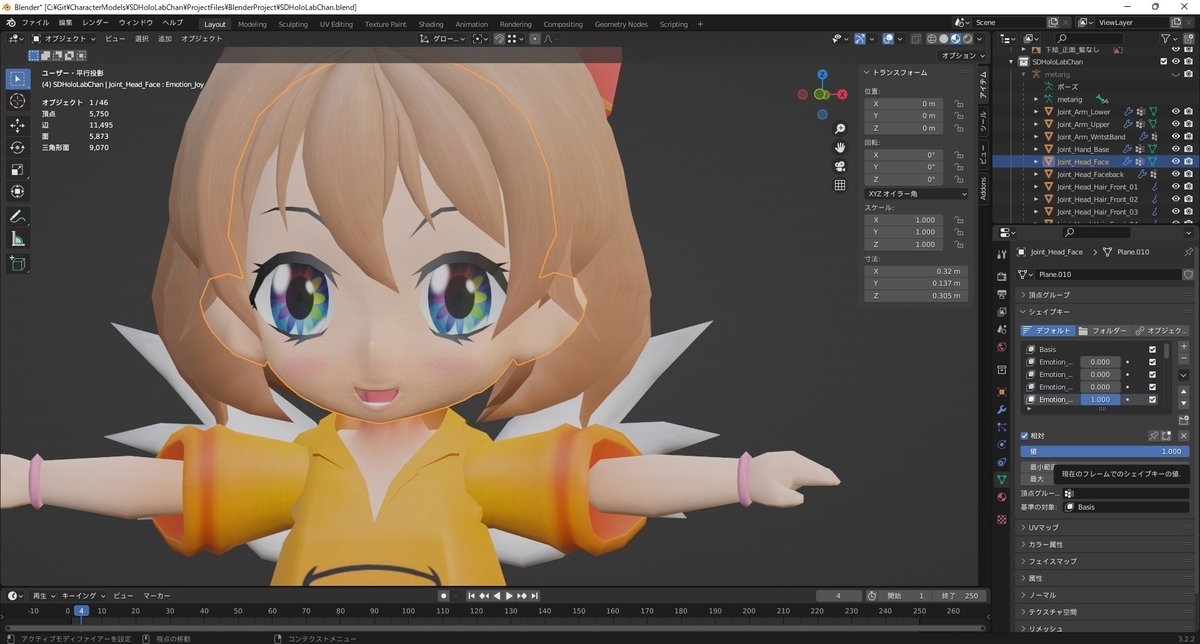
Task: Select the 3D Cursor tool
Action: [x=18, y=101]
